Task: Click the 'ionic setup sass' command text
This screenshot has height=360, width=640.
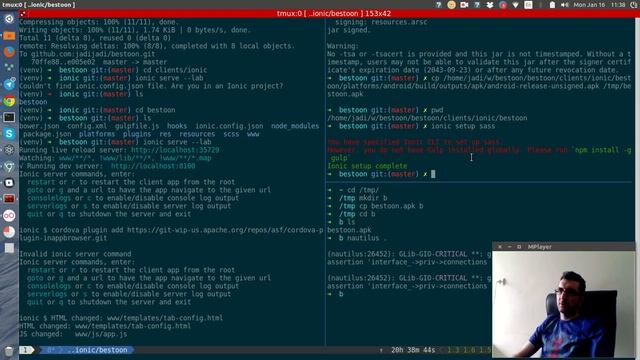Action: pos(463,126)
